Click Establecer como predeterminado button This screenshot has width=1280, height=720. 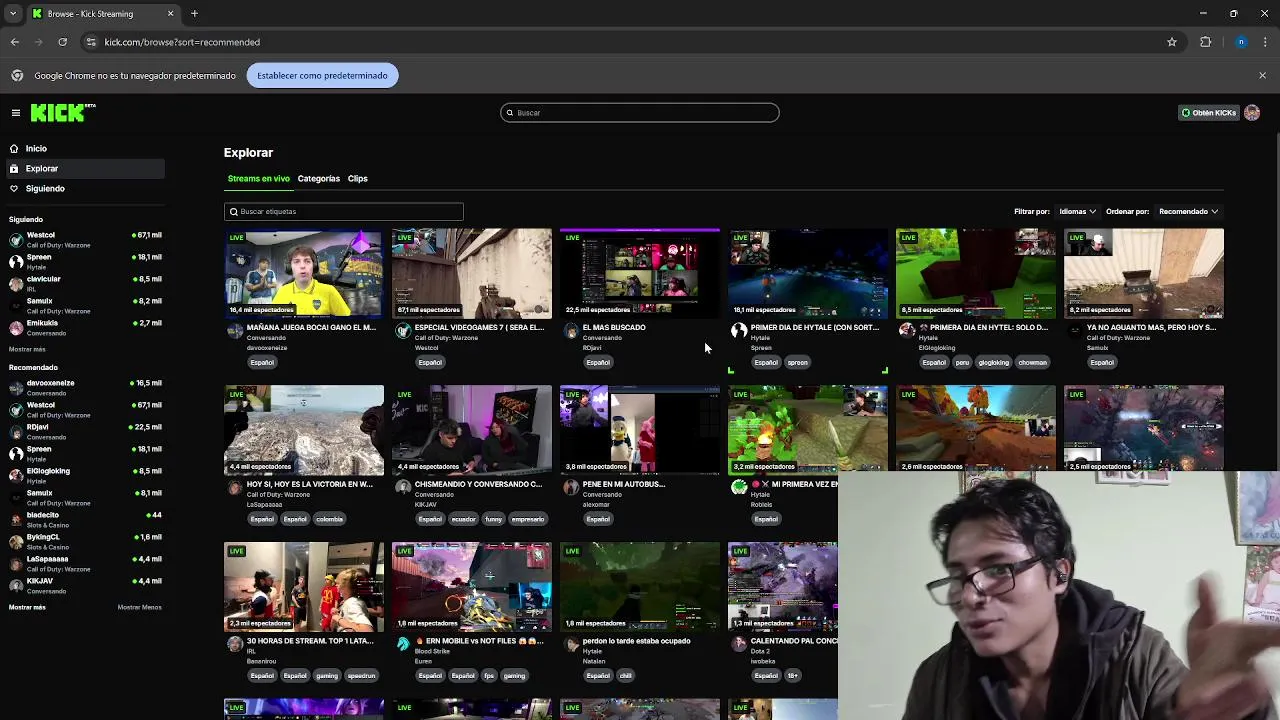pos(322,75)
